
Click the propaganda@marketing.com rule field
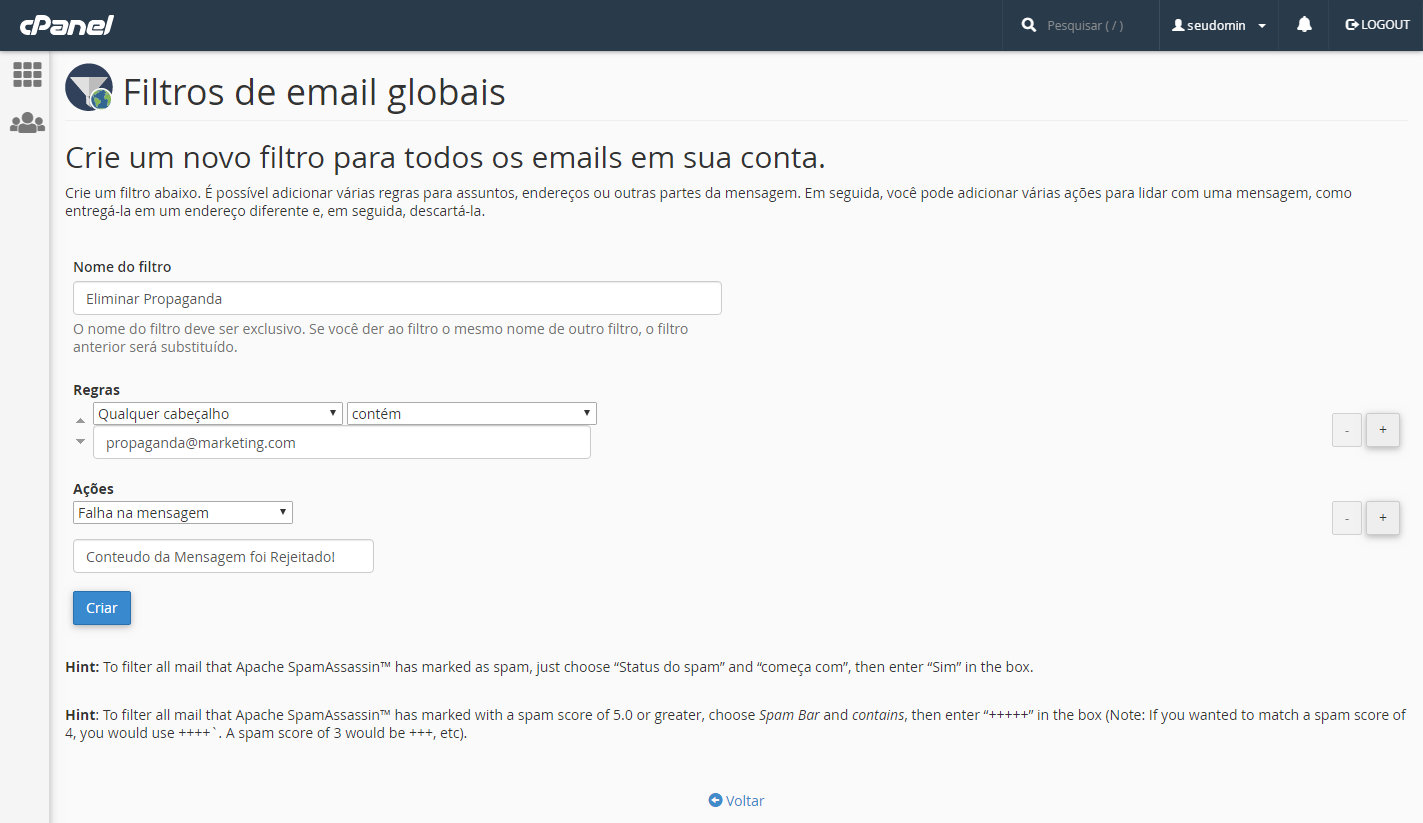coord(342,443)
